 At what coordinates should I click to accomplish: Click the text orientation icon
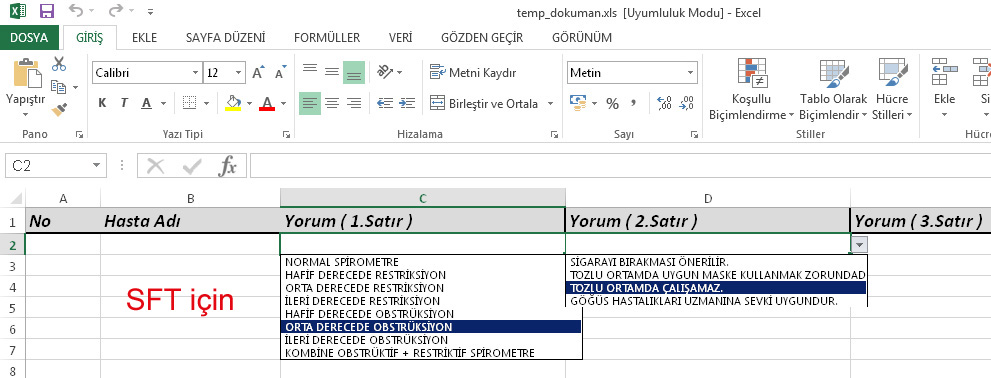tap(386, 72)
